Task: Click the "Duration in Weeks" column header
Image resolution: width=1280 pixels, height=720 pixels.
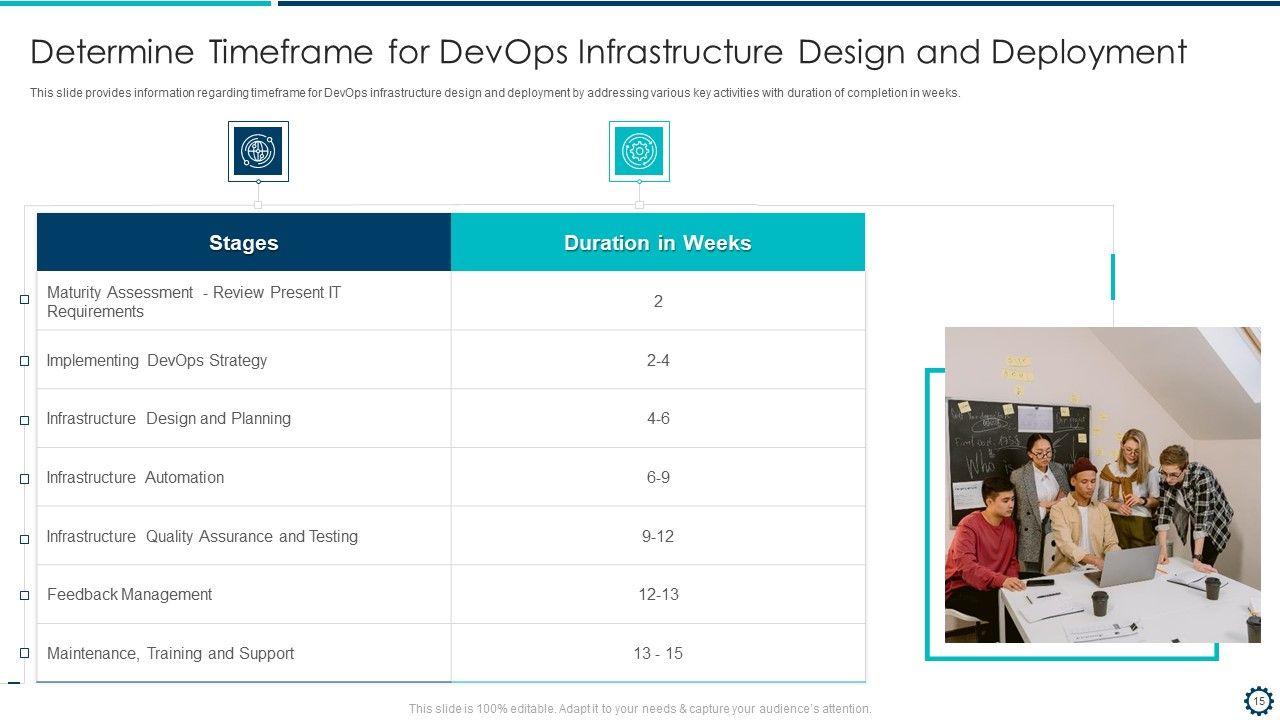Action: [x=658, y=242]
